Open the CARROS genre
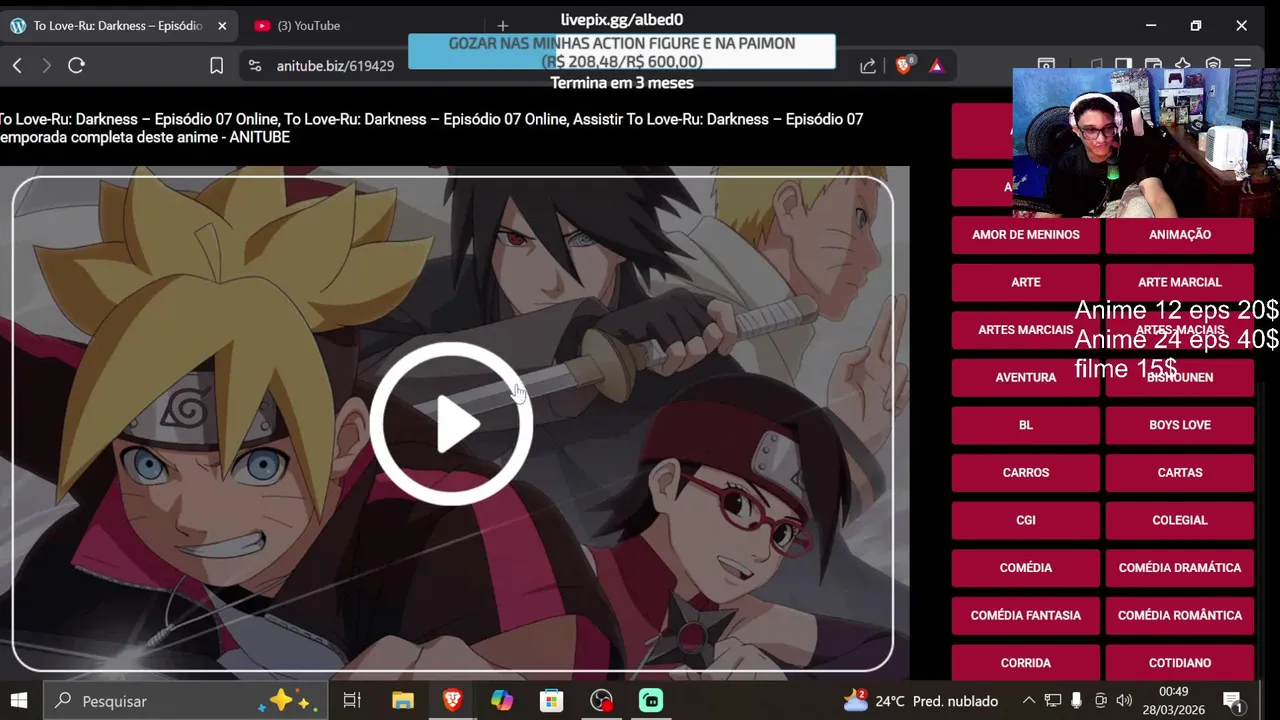This screenshot has height=720, width=1280. pyautogui.click(x=1026, y=473)
